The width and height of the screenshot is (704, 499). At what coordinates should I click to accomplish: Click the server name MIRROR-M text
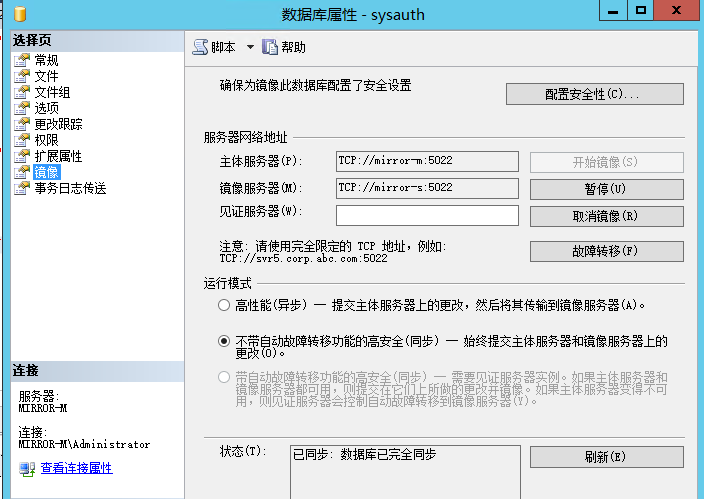(43, 408)
